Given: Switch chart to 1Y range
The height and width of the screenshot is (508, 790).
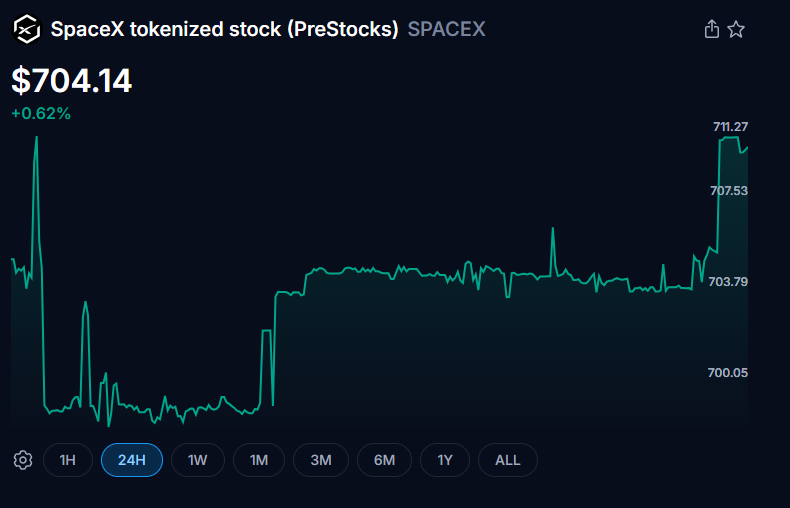Looking at the screenshot, I should click(x=446, y=460).
